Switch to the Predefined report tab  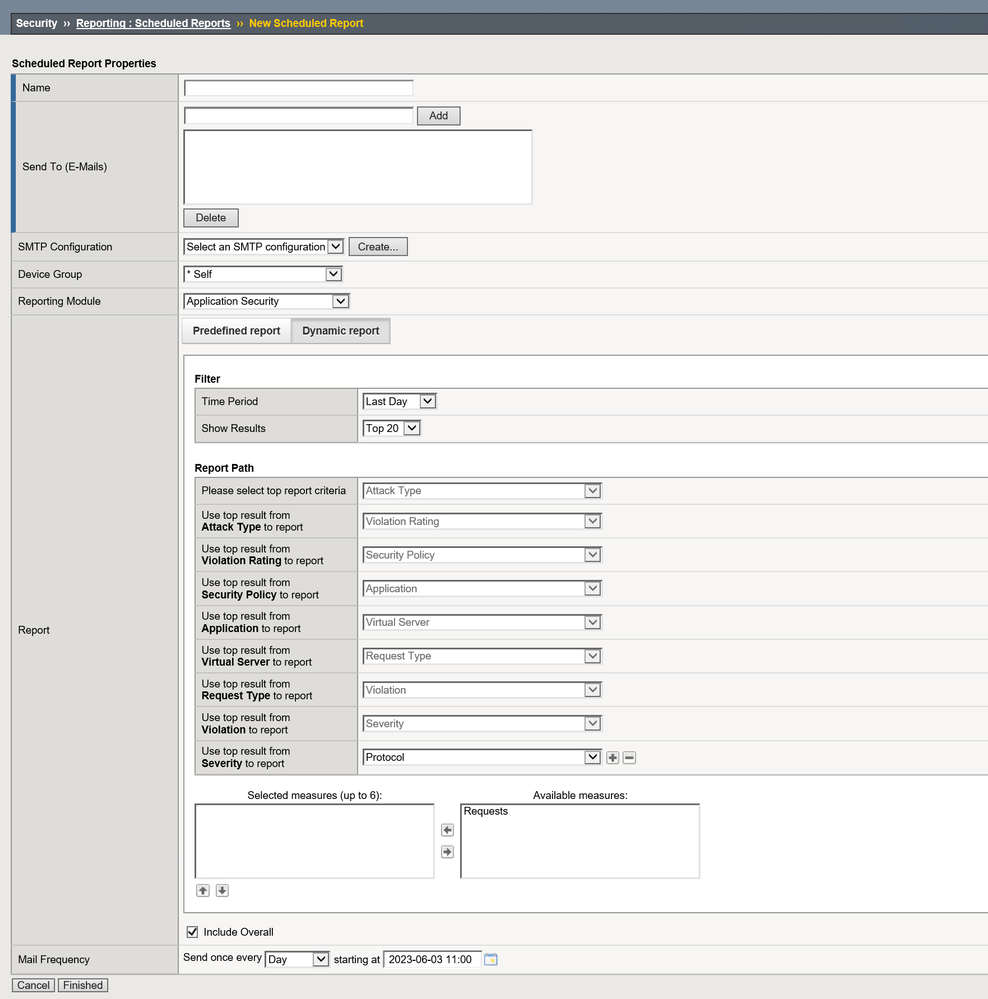pyautogui.click(x=236, y=331)
